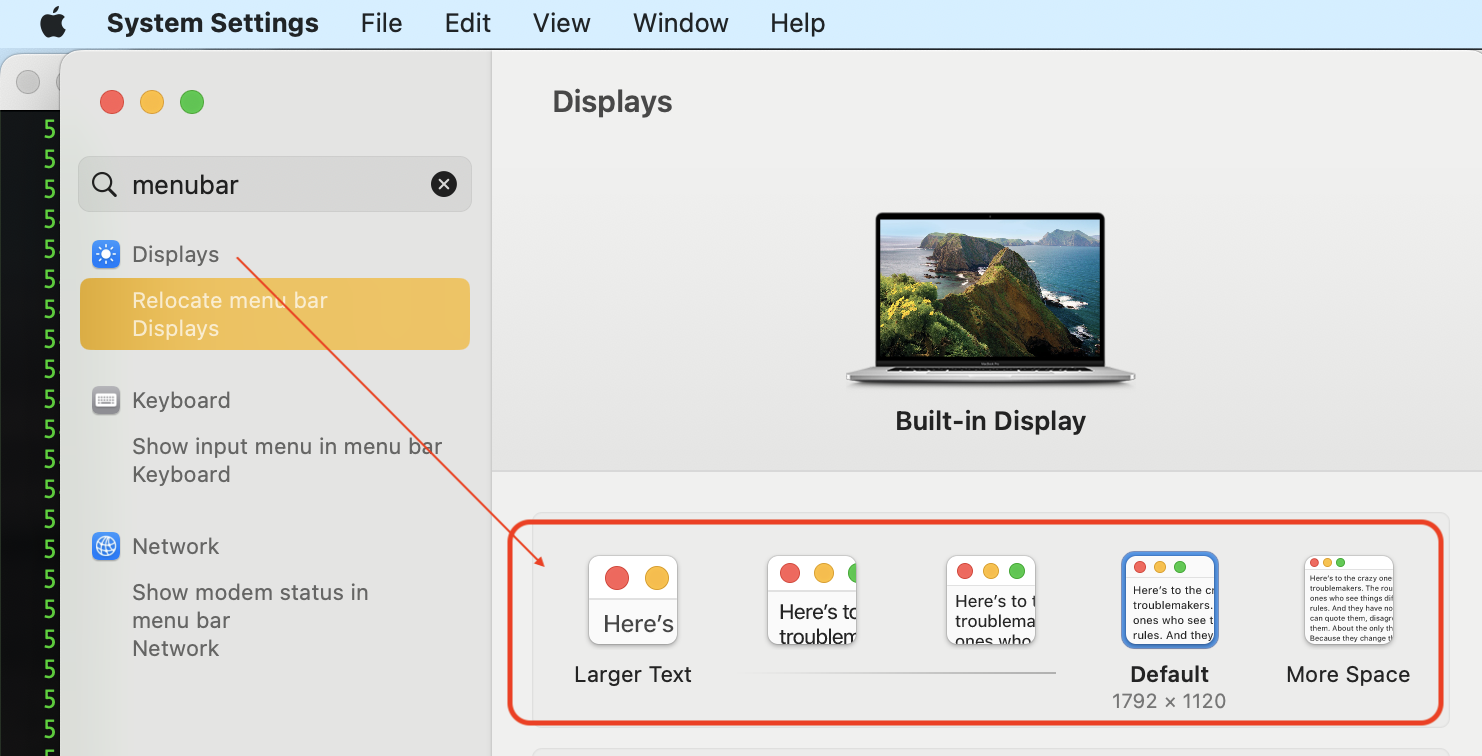This screenshot has height=756, width=1482.
Task: Select the Default 1792 x 1120 resolution
Action: [1169, 600]
